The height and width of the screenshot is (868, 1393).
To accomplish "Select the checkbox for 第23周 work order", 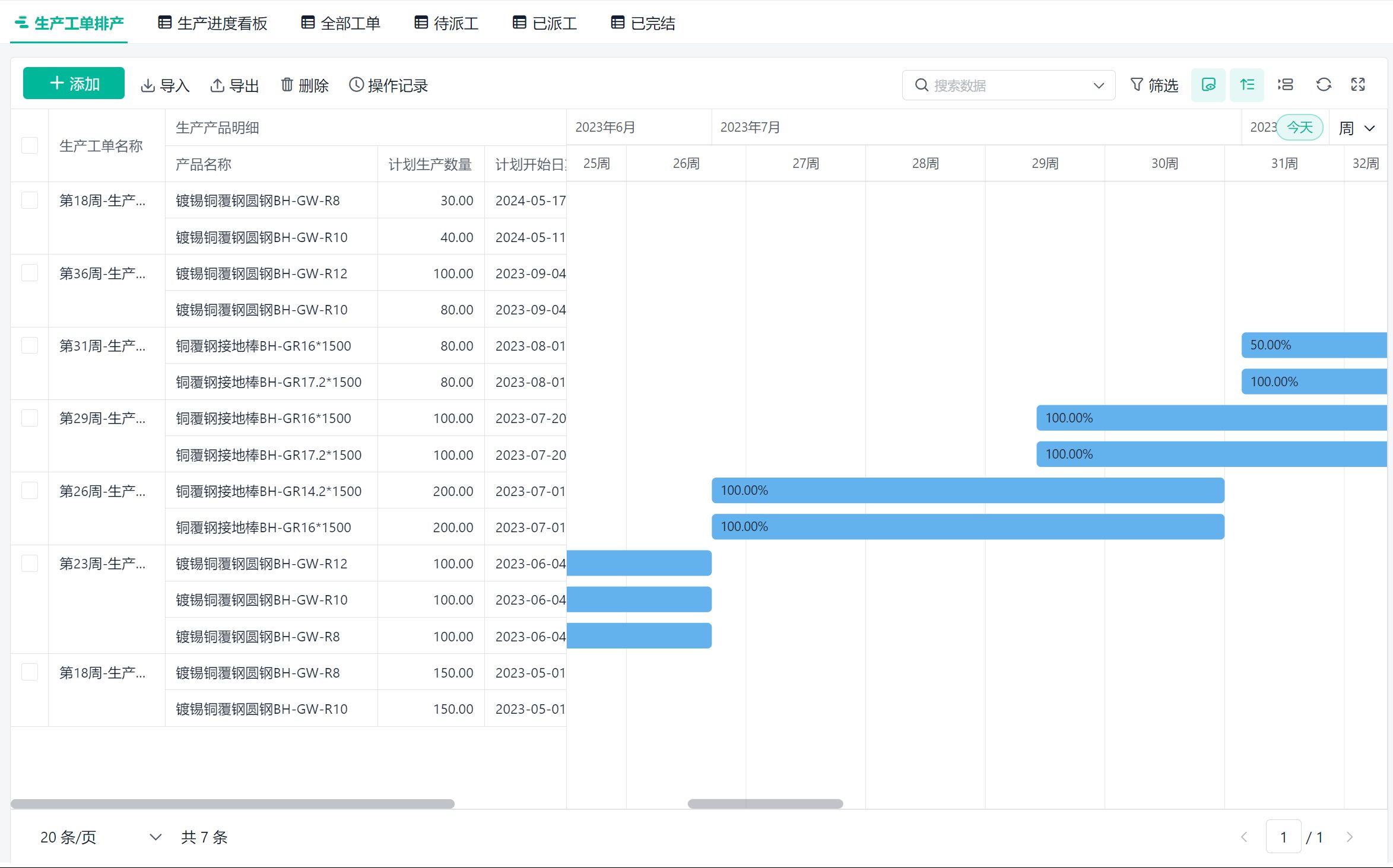I will coord(30,563).
